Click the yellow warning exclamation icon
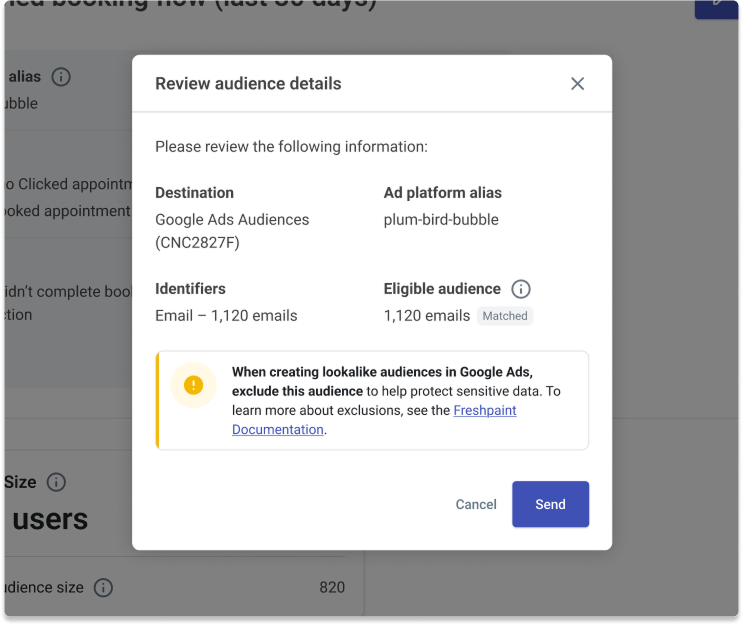Image resolution: width=743 pixels, height=625 pixels. (194, 385)
